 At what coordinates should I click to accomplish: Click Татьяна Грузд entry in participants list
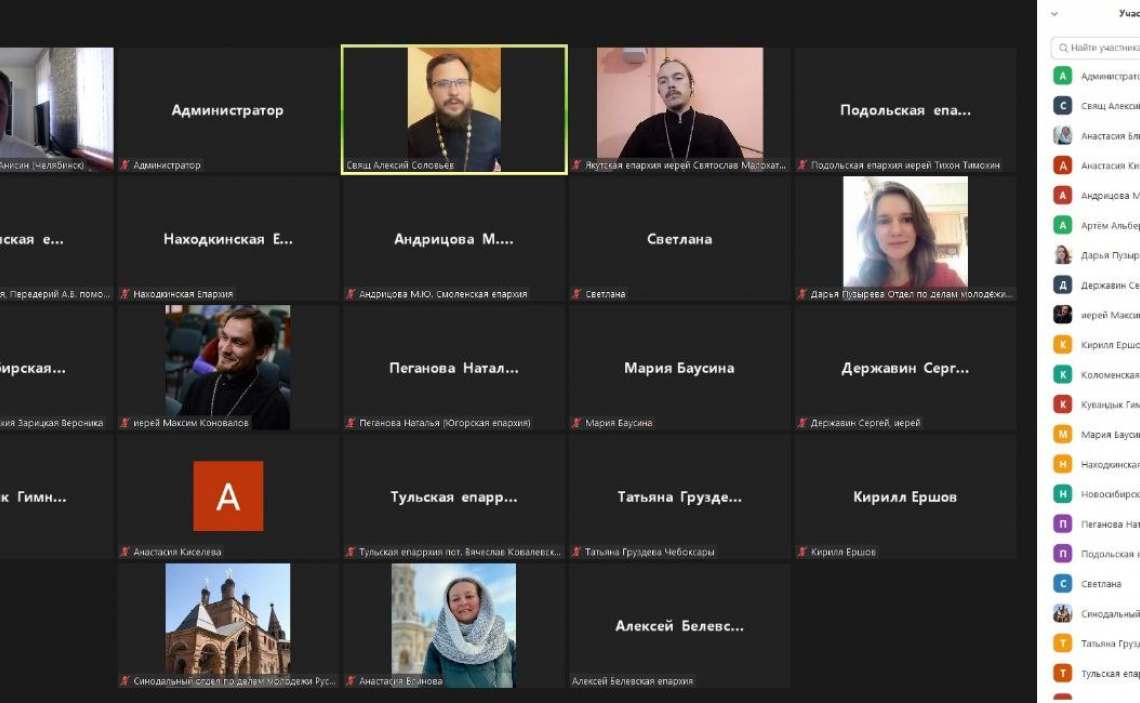point(1108,644)
